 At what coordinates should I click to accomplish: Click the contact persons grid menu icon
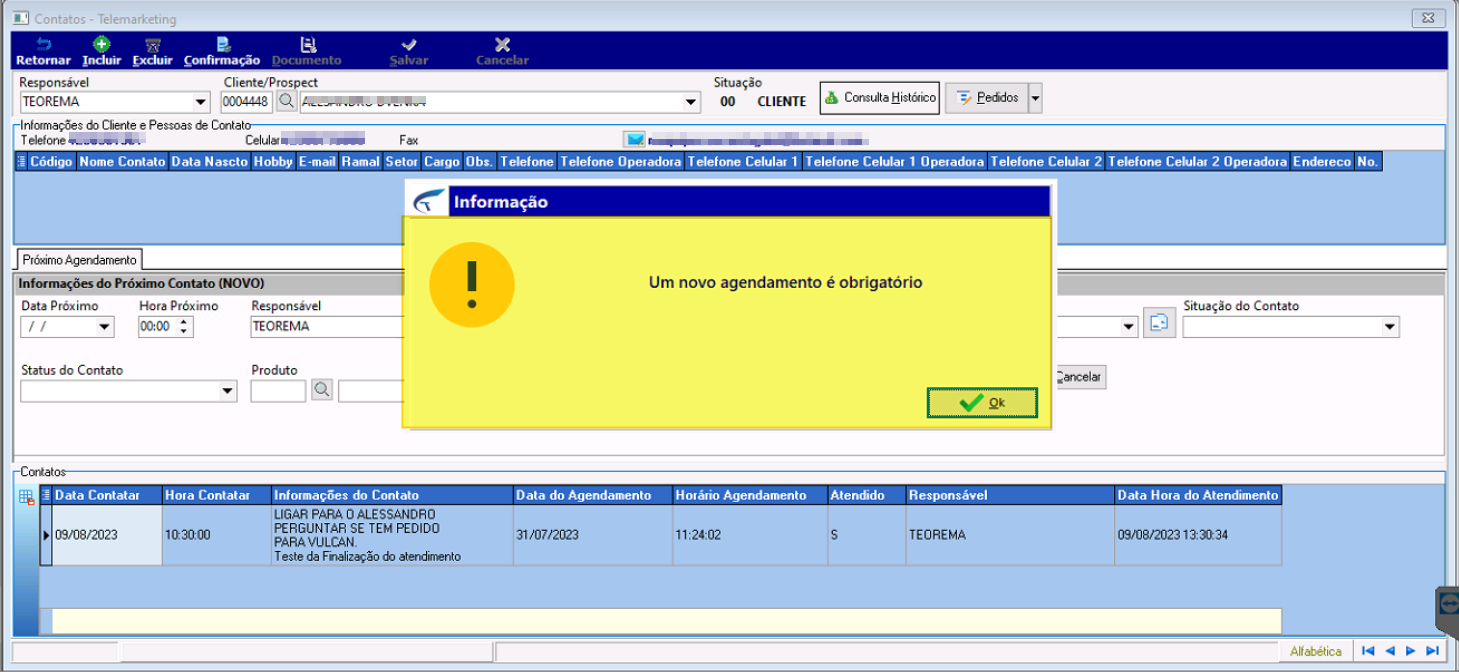(22, 161)
